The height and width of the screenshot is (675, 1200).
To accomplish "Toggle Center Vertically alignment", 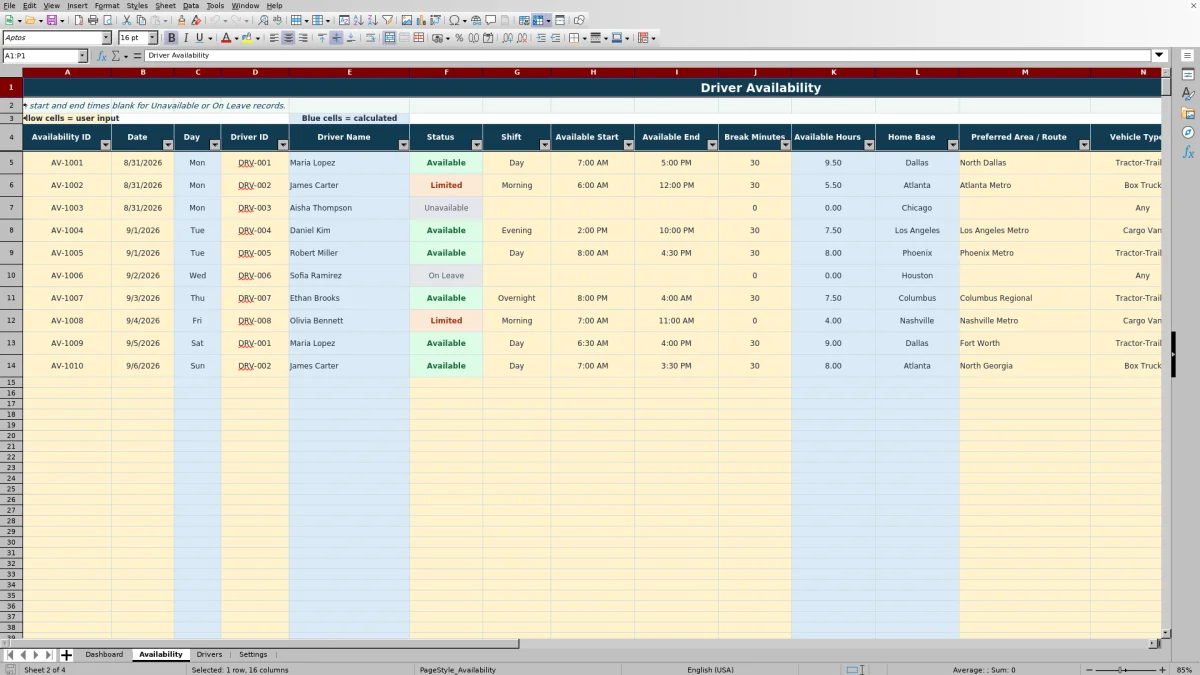I will [336, 38].
